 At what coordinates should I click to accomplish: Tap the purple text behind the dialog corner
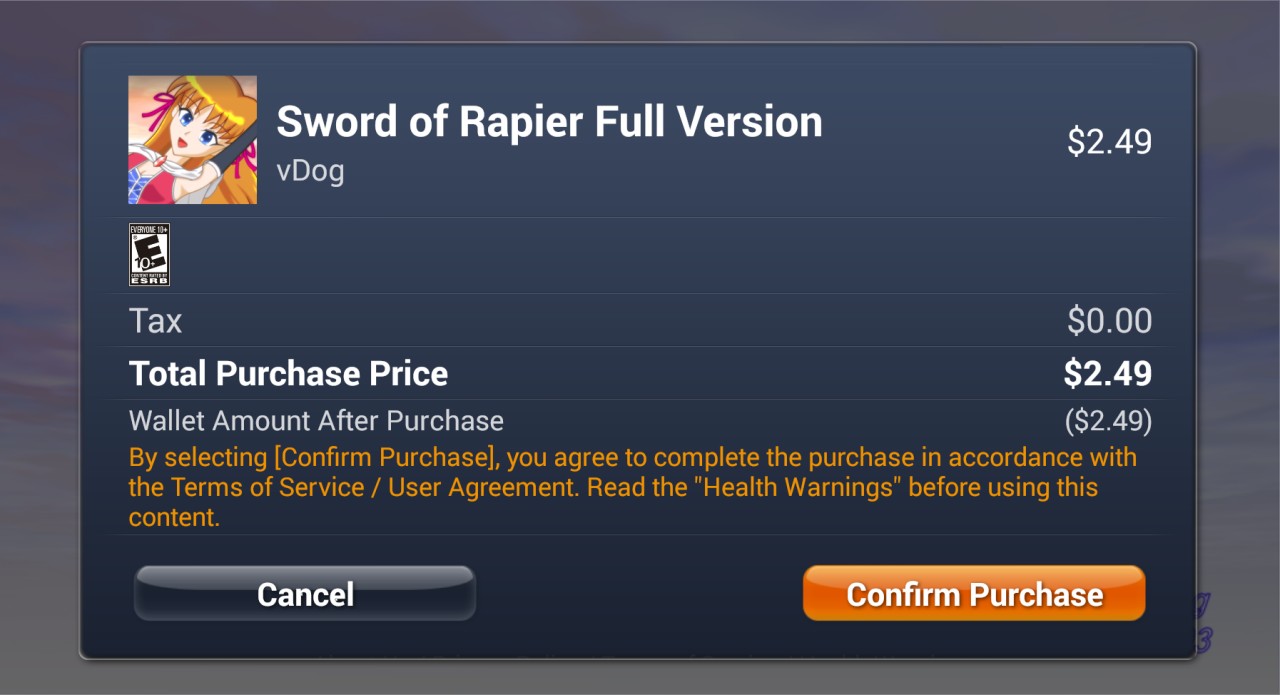point(1205,623)
